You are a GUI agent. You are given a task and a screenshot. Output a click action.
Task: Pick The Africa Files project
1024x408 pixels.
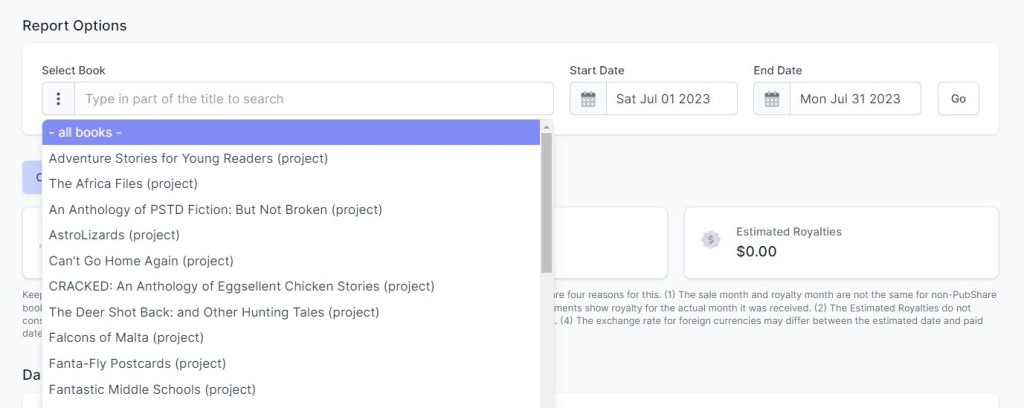click(x=123, y=184)
